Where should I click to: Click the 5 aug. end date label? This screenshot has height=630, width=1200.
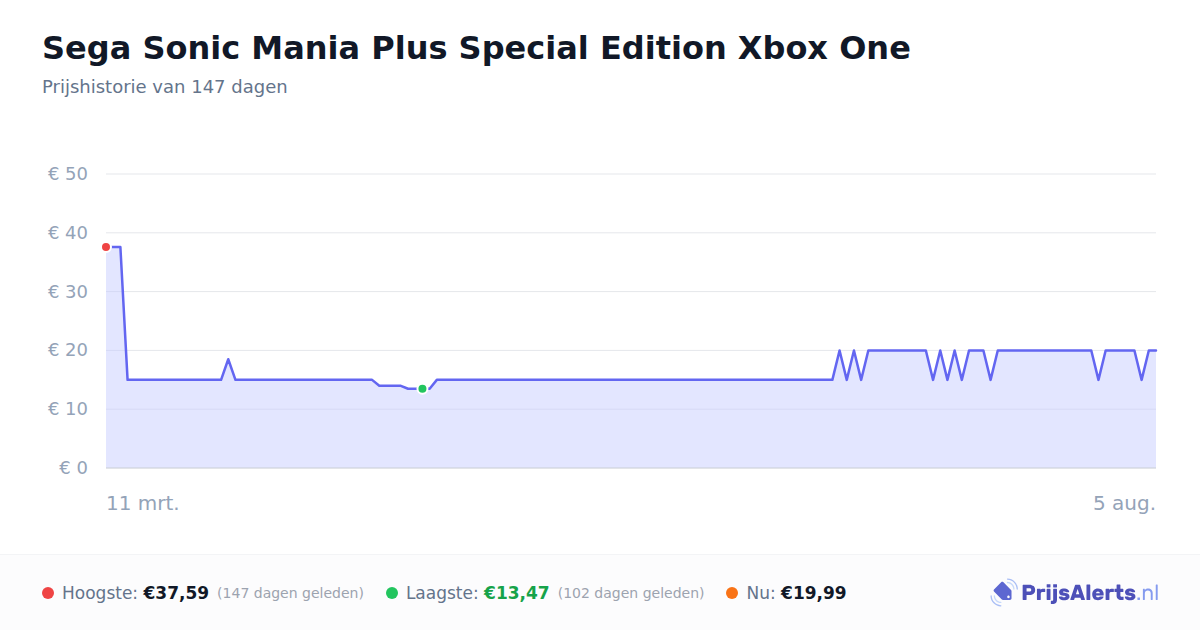coord(1124,503)
